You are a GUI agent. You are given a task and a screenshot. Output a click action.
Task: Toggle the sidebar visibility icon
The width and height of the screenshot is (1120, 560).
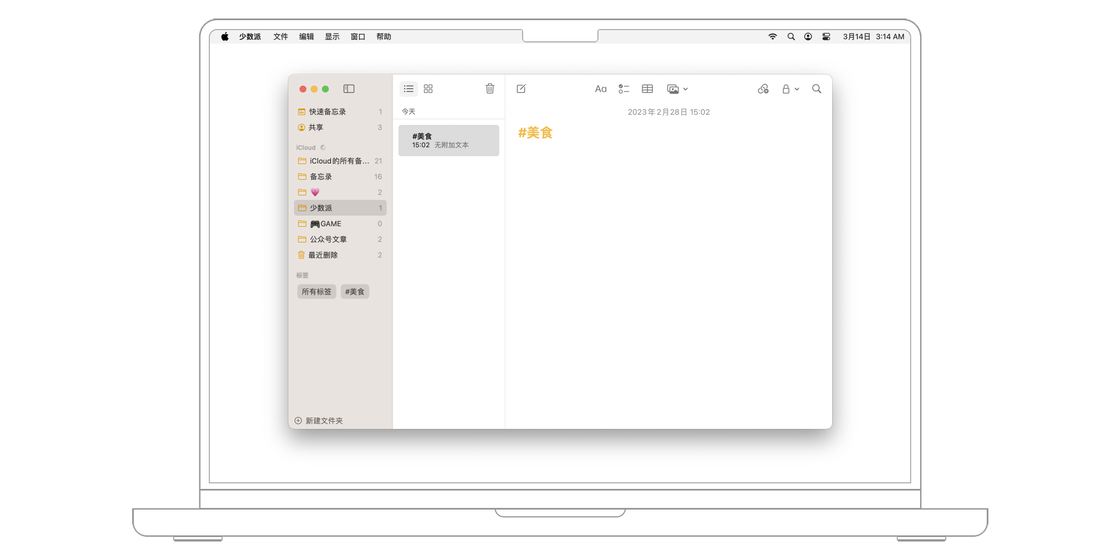[349, 89]
